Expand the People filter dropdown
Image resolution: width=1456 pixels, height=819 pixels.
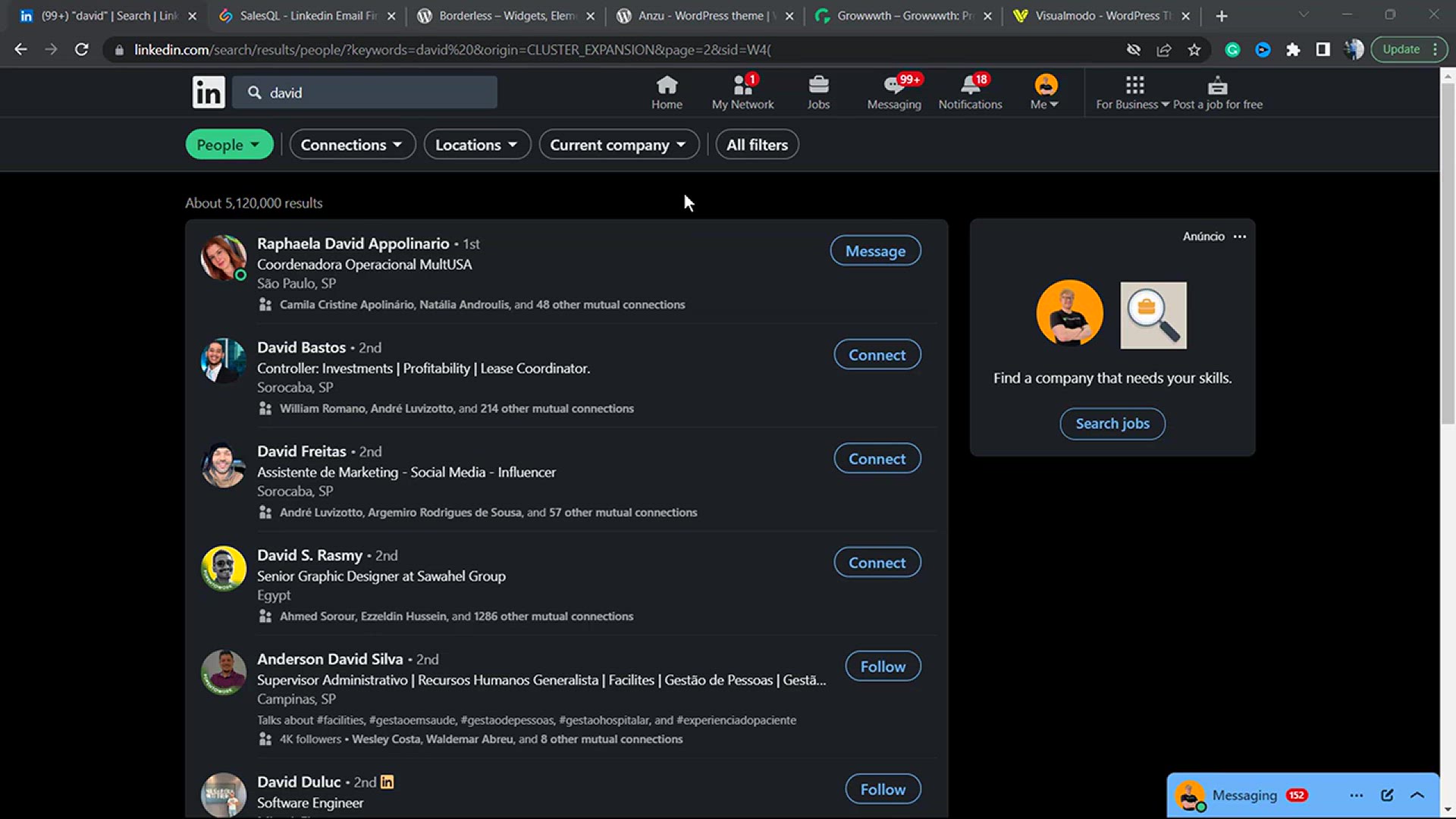click(x=229, y=145)
